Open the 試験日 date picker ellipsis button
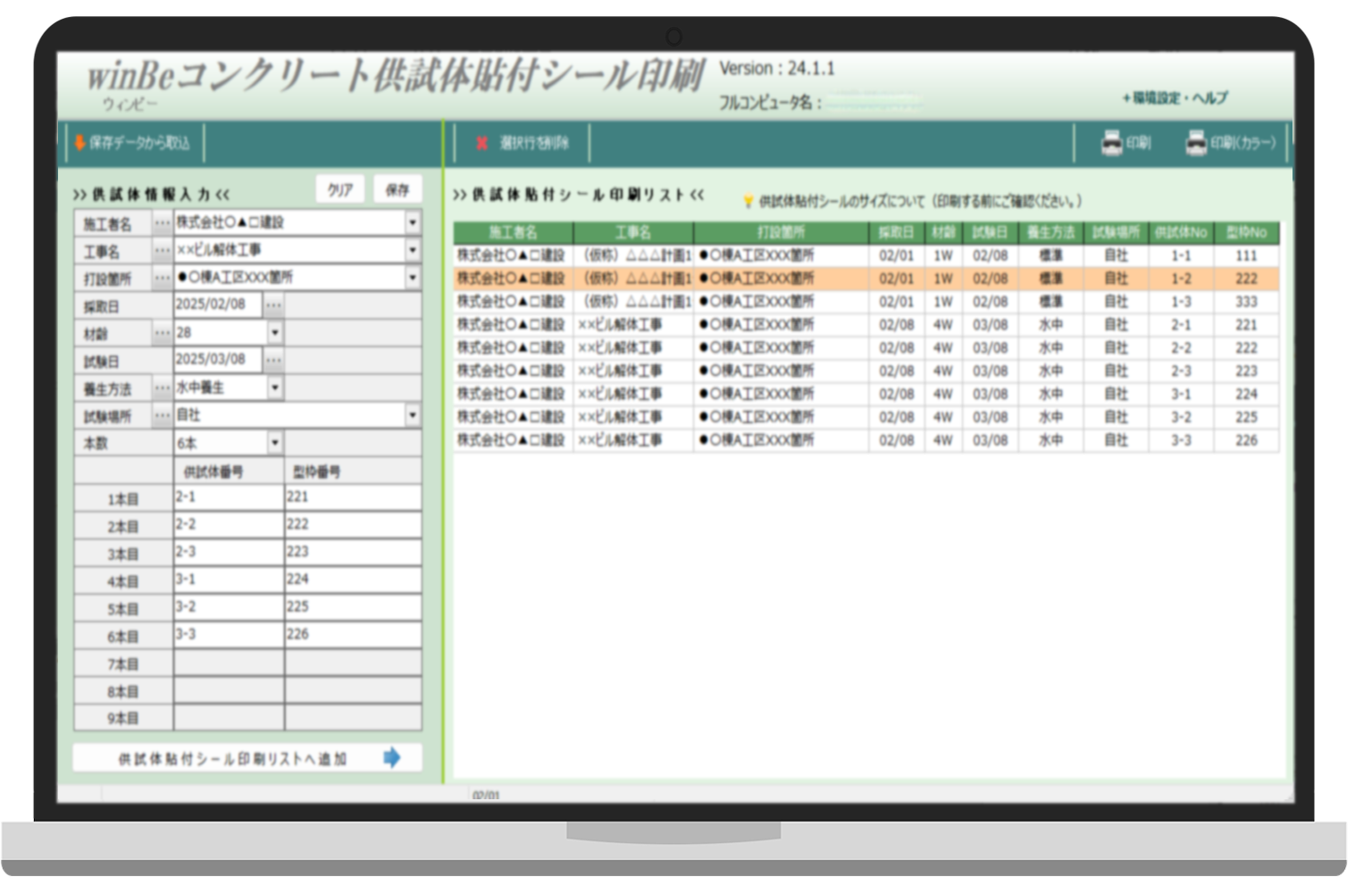Viewport: 1372px width, 885px height. [x=273, y=361]
